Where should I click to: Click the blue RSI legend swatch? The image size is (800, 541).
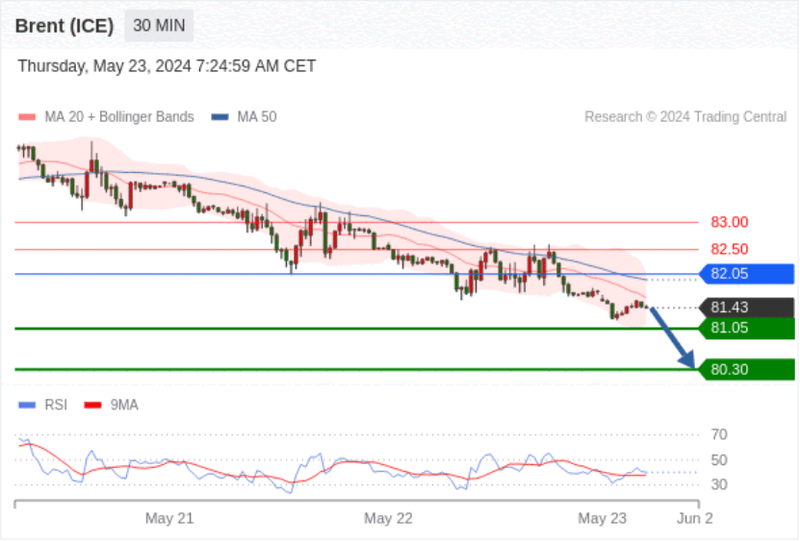click(27, 405)
